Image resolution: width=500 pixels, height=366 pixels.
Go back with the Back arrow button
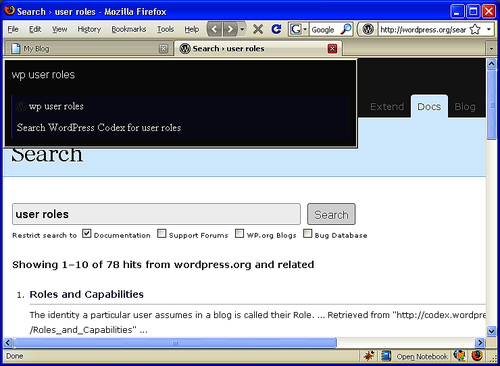[x=215, y=29]
